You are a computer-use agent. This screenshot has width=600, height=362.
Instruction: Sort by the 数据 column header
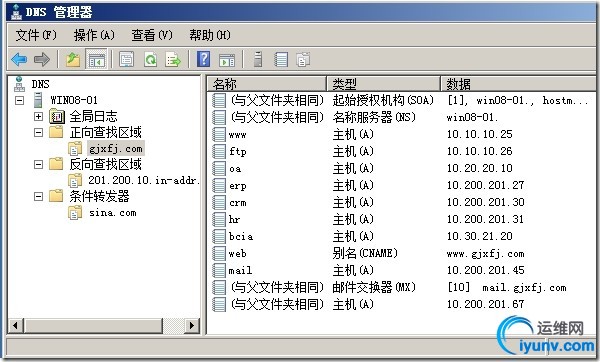point(518,83)
